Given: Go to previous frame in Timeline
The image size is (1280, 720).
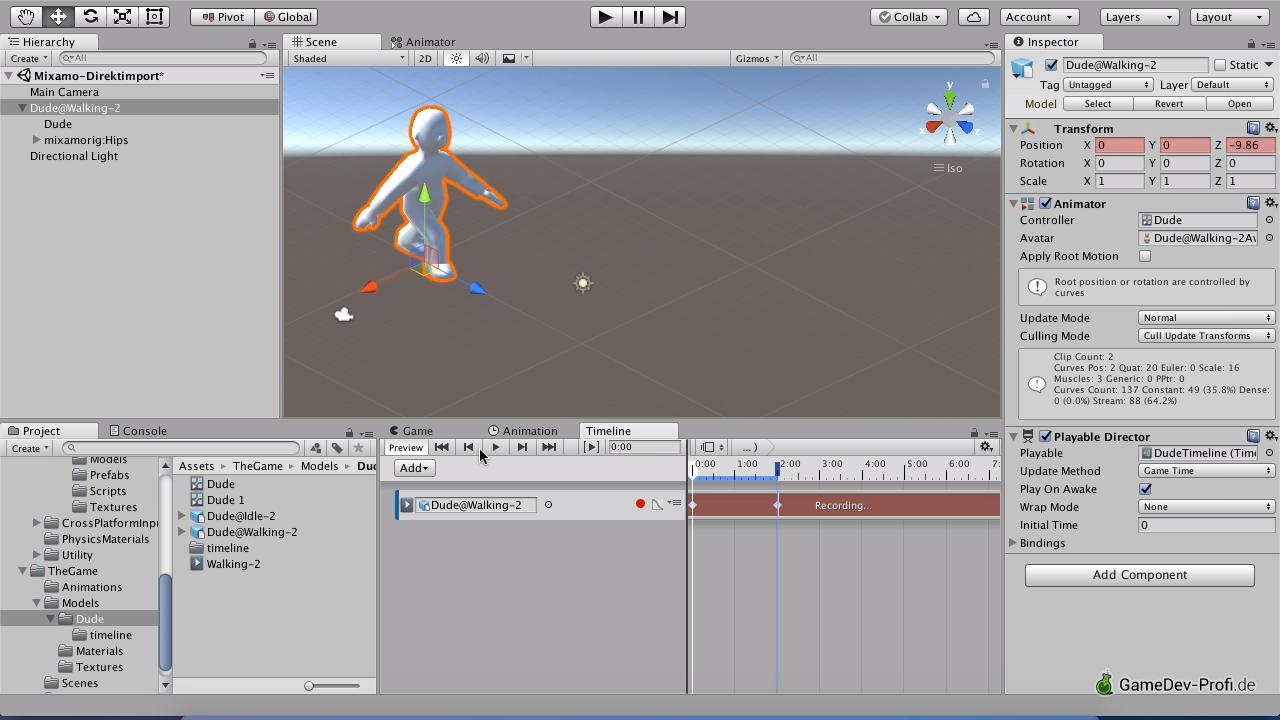Looking at the screenshot, I should (x=468, y=447).
